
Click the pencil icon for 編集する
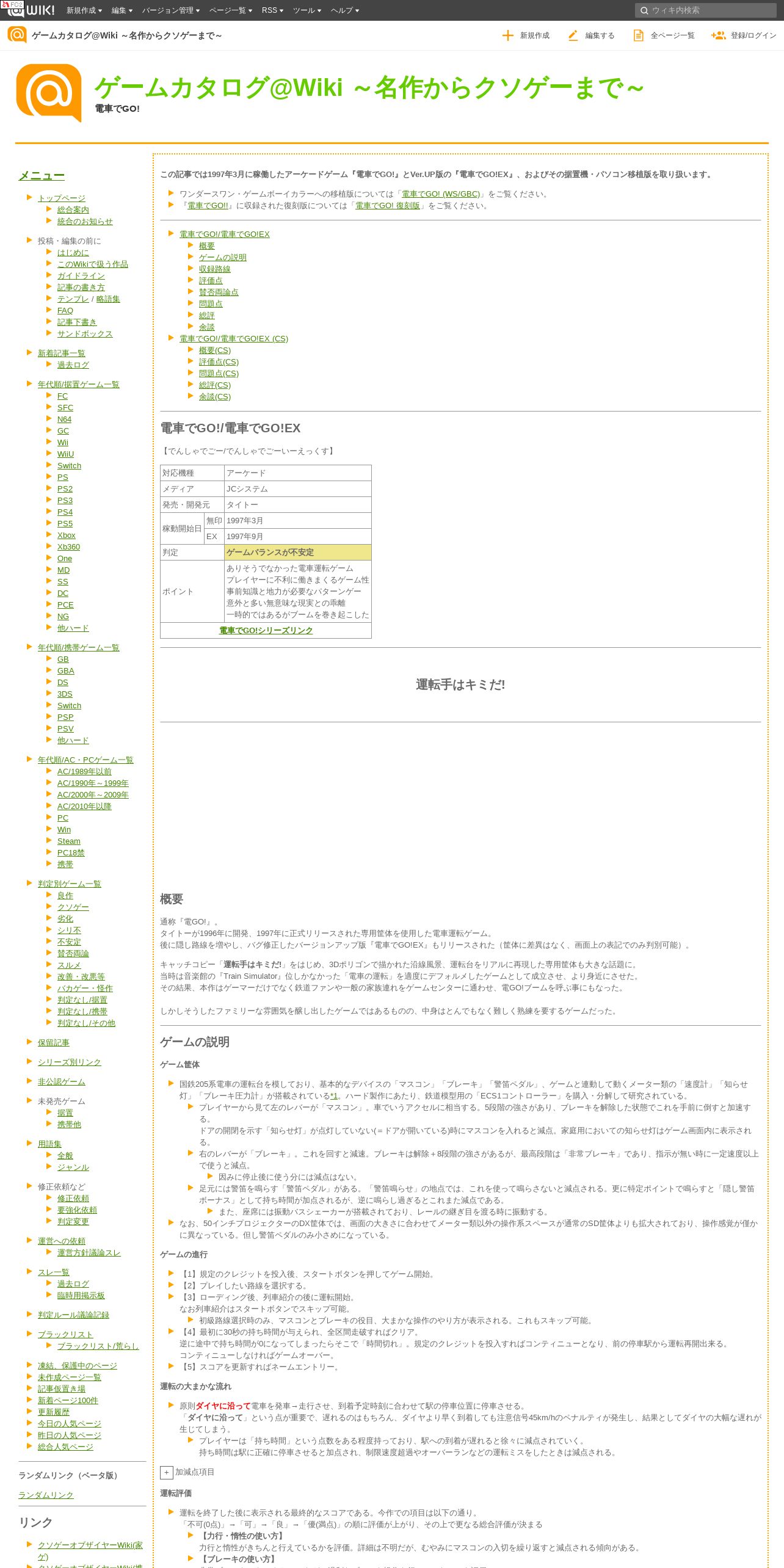pos(573,35)
